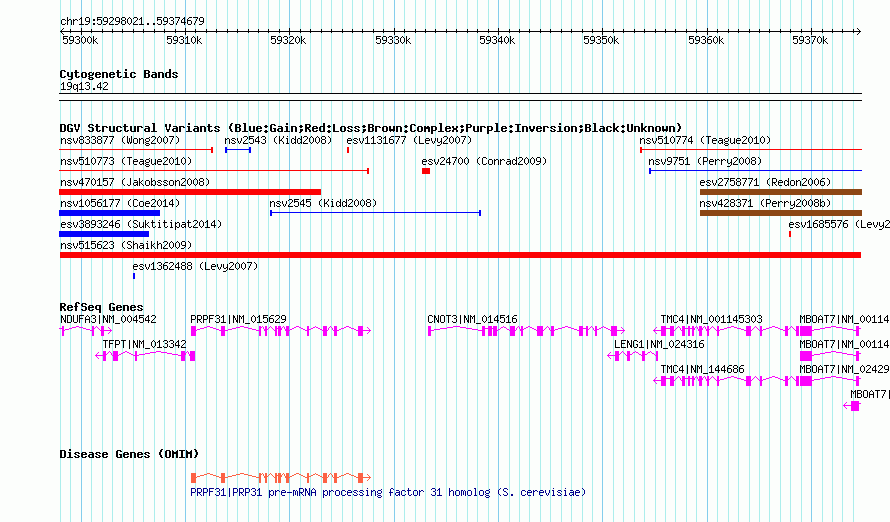890x522 pixels.
Task: Click the 59330k ruler tick label
Action: [393, 40]
